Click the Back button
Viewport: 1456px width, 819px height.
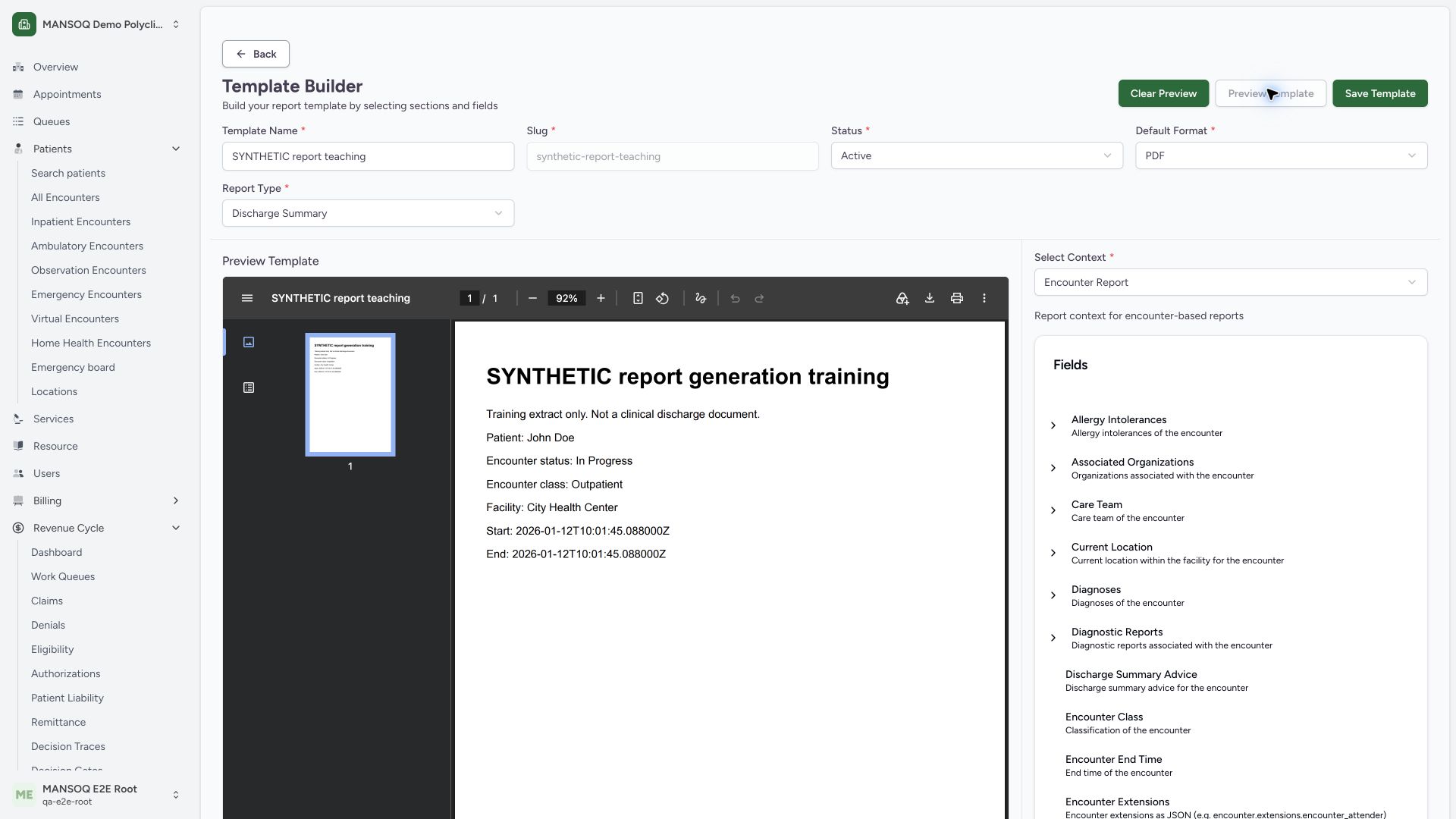click(x=256, y=54)
